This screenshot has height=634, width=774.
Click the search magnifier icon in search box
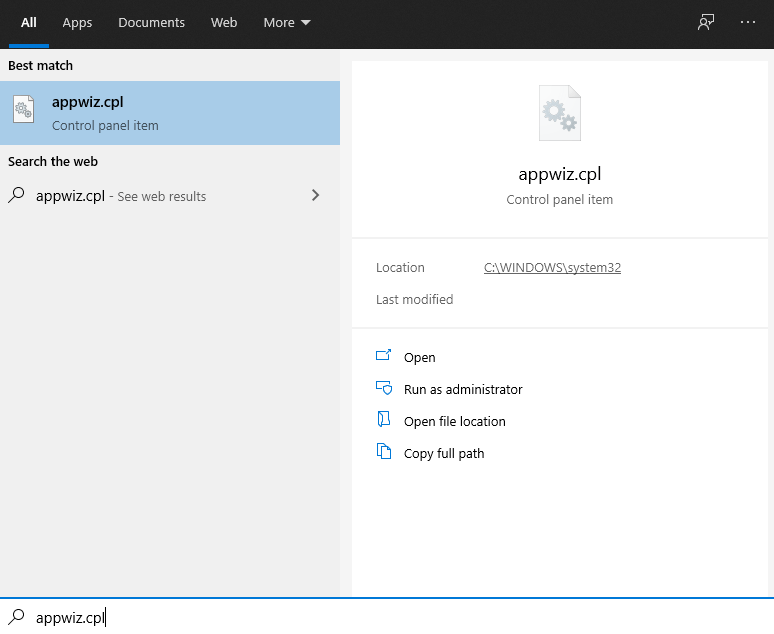click(16, 617)
